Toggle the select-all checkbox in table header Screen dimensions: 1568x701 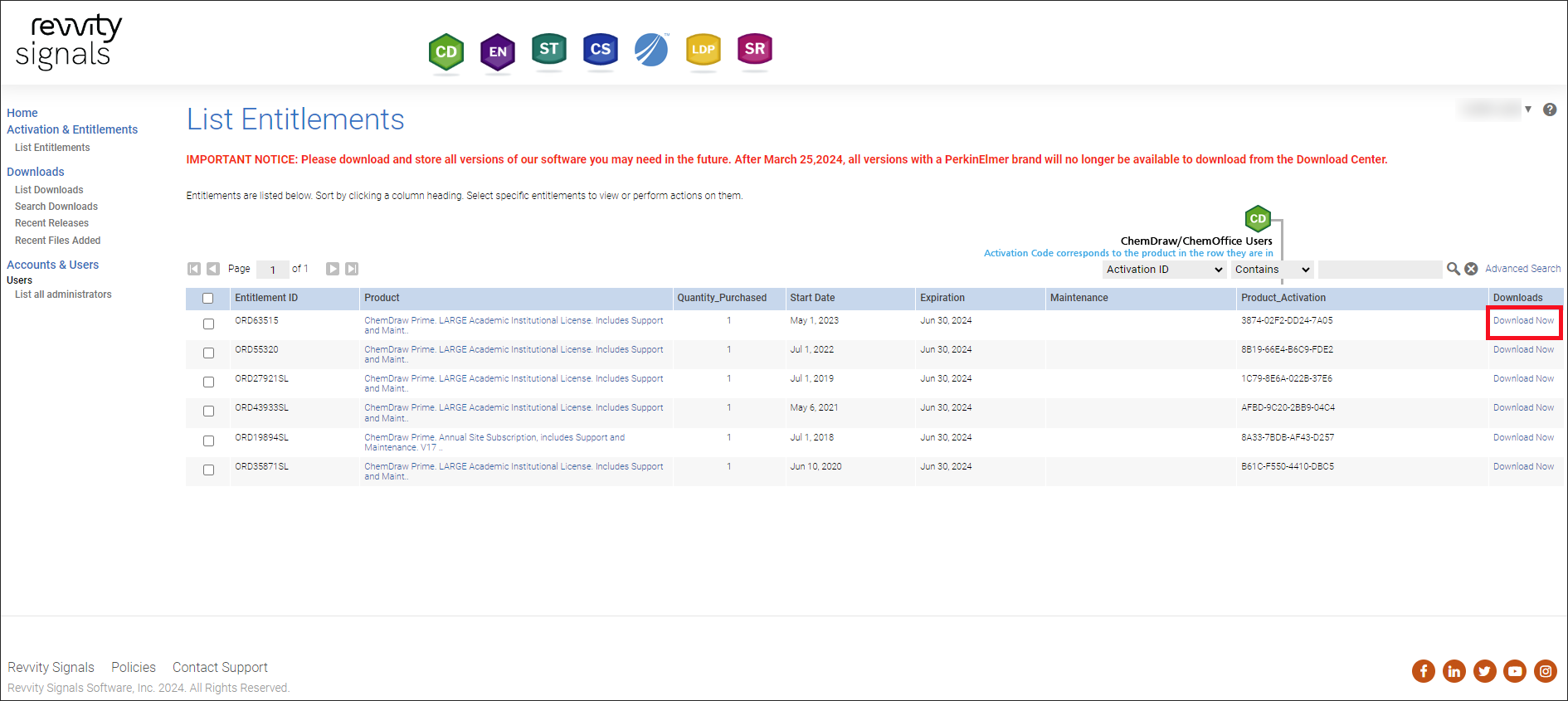point(208,299)
